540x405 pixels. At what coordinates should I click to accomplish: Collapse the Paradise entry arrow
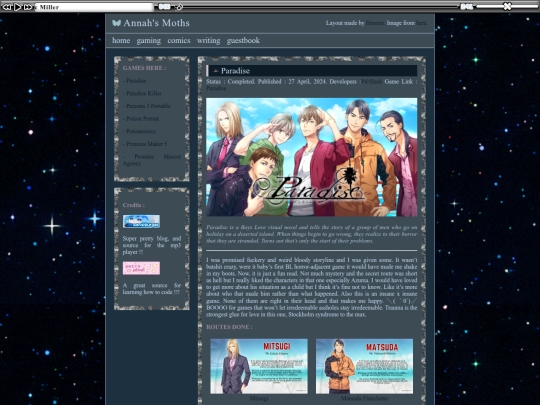[216, 71]
